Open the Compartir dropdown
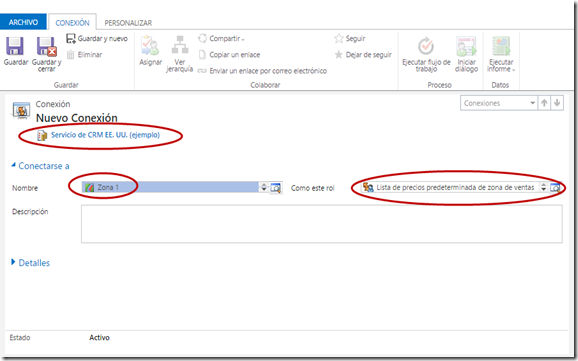Viewport: 578px width, 361px height. 221,38
